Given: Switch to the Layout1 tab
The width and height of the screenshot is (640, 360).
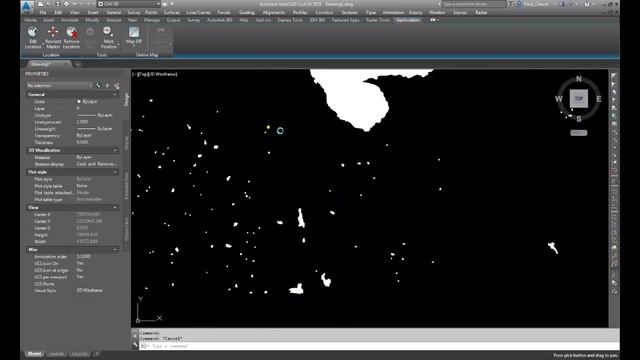Looking at the screenshot, I should (x=56, y=353).
